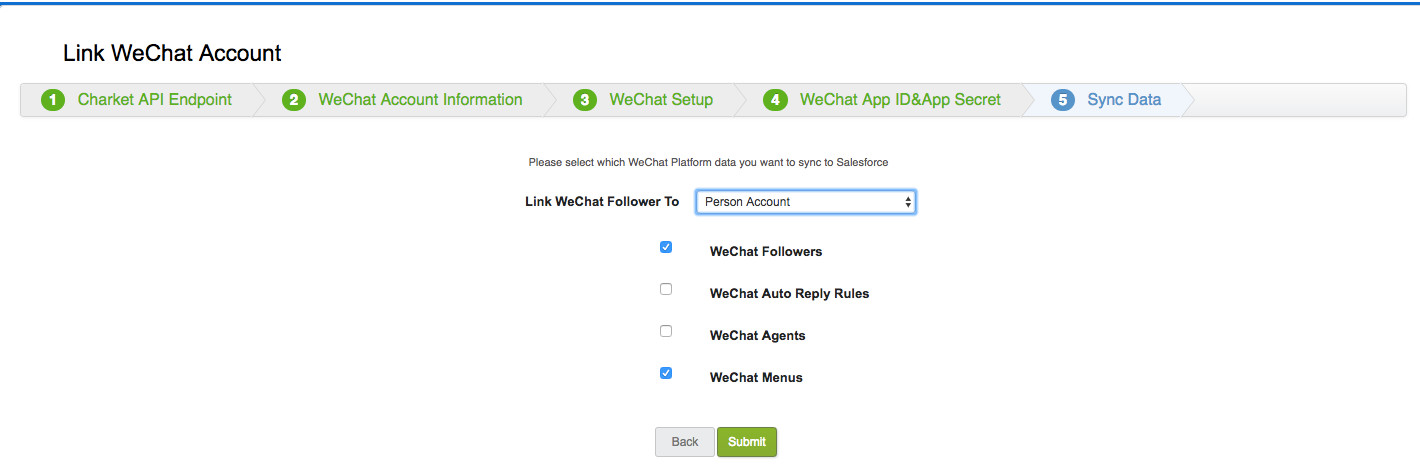
Task: Click the WeChat Menus label text
Action: [756, 378]
